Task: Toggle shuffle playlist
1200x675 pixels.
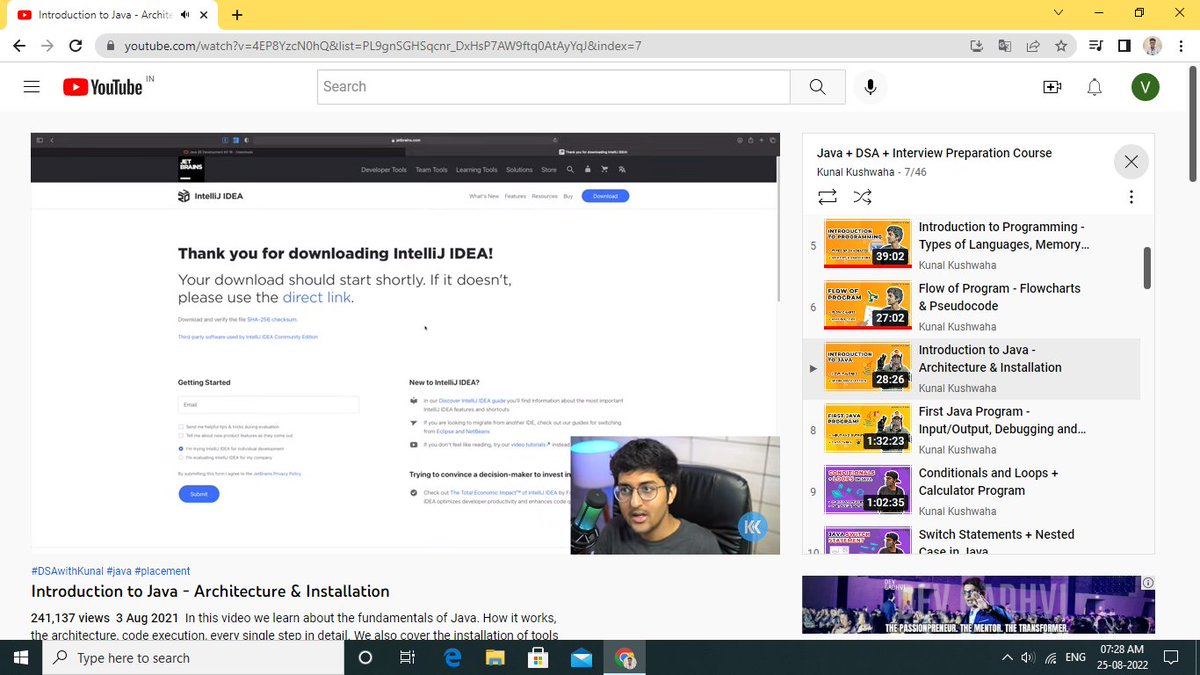Action: [862, 197]
